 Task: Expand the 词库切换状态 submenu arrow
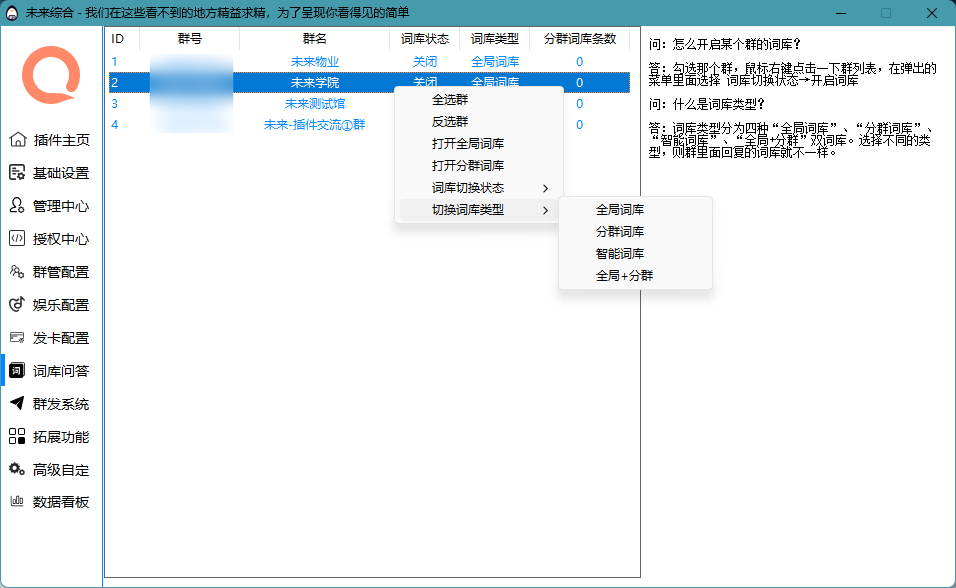[545, 188]
